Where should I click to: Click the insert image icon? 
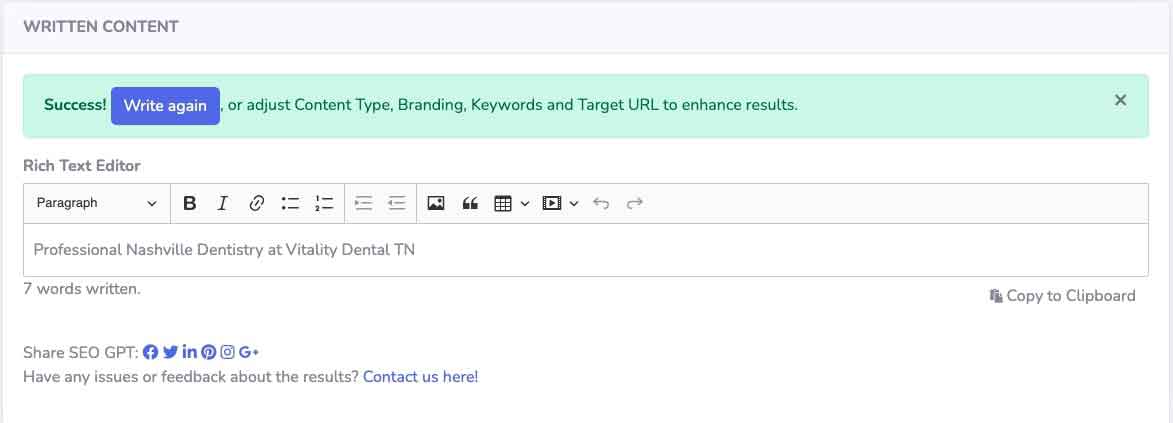pos(435,204)
